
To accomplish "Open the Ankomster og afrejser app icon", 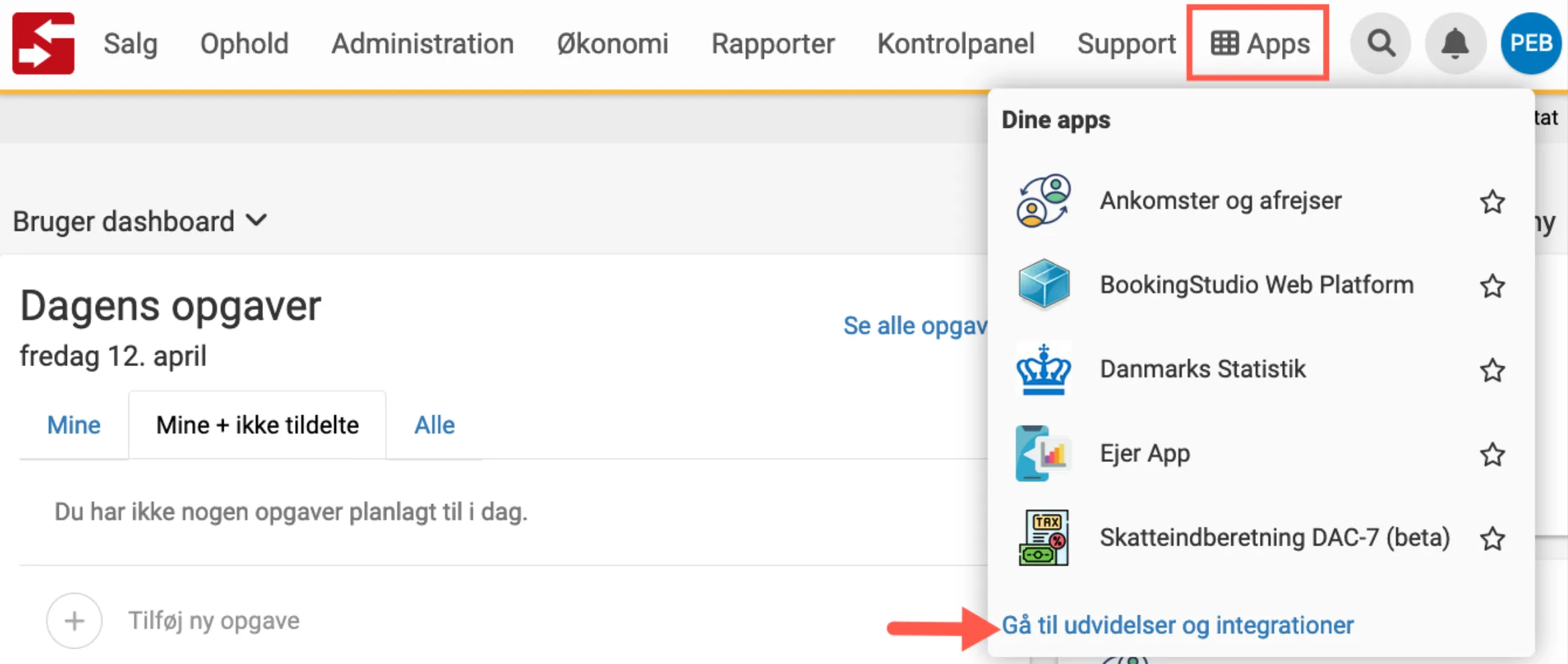I will pyautogui.click(x=1042, y=201).
